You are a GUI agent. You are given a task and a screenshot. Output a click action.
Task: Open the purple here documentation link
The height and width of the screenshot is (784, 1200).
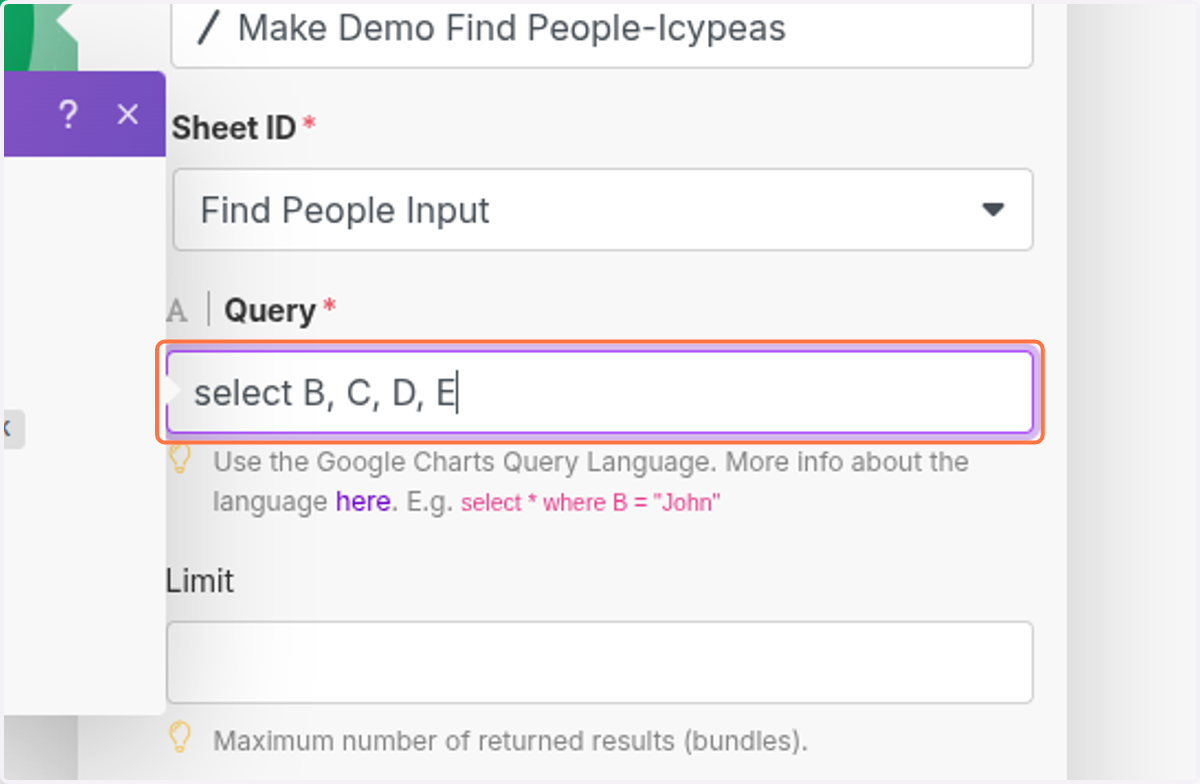[x=362, y=501]
